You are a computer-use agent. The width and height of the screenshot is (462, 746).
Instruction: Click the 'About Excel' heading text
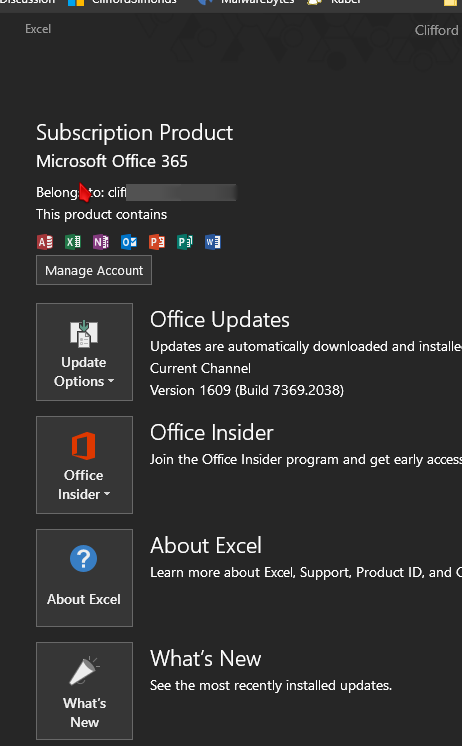pos(206,546)
